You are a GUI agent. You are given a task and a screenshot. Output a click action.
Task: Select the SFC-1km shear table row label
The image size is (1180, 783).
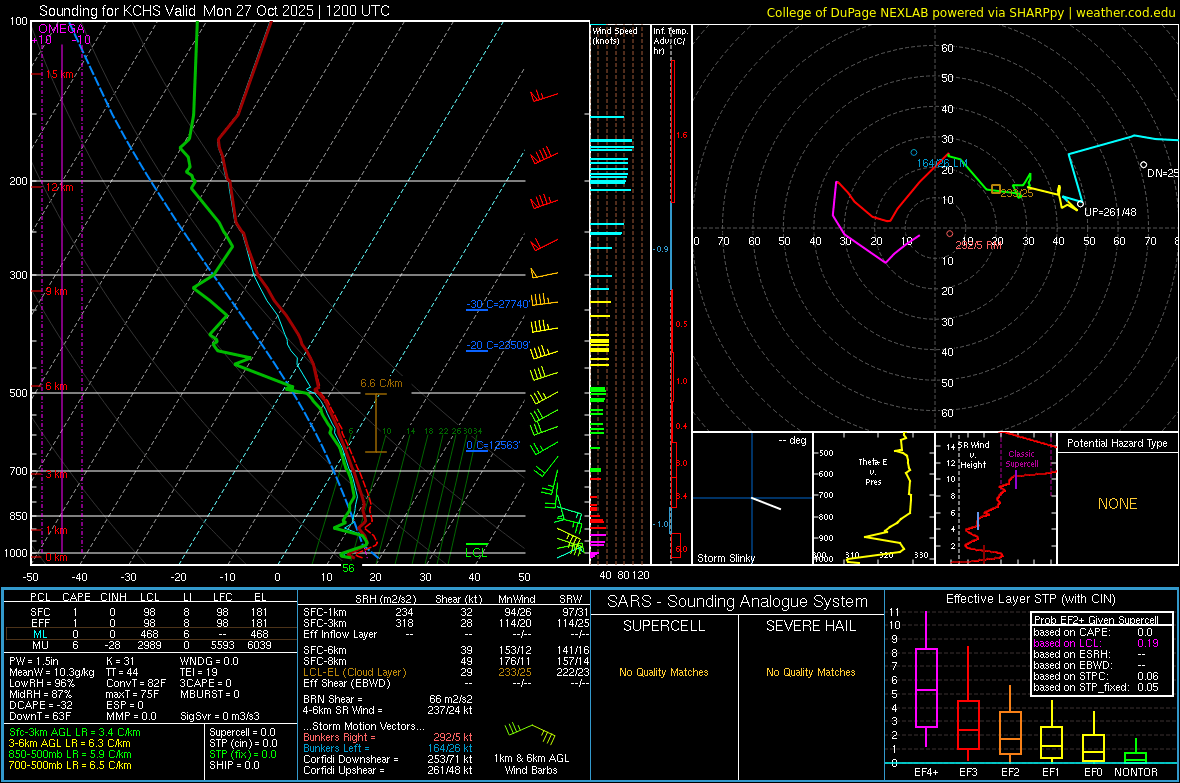pos(324,612)
